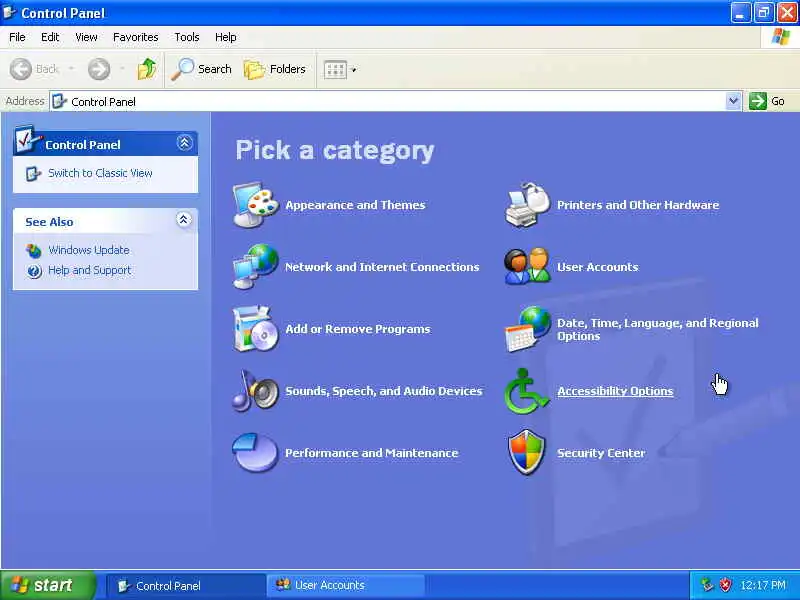Open the Edit menu
Viewport: 800px width, 600px height.
coord(50,37)
